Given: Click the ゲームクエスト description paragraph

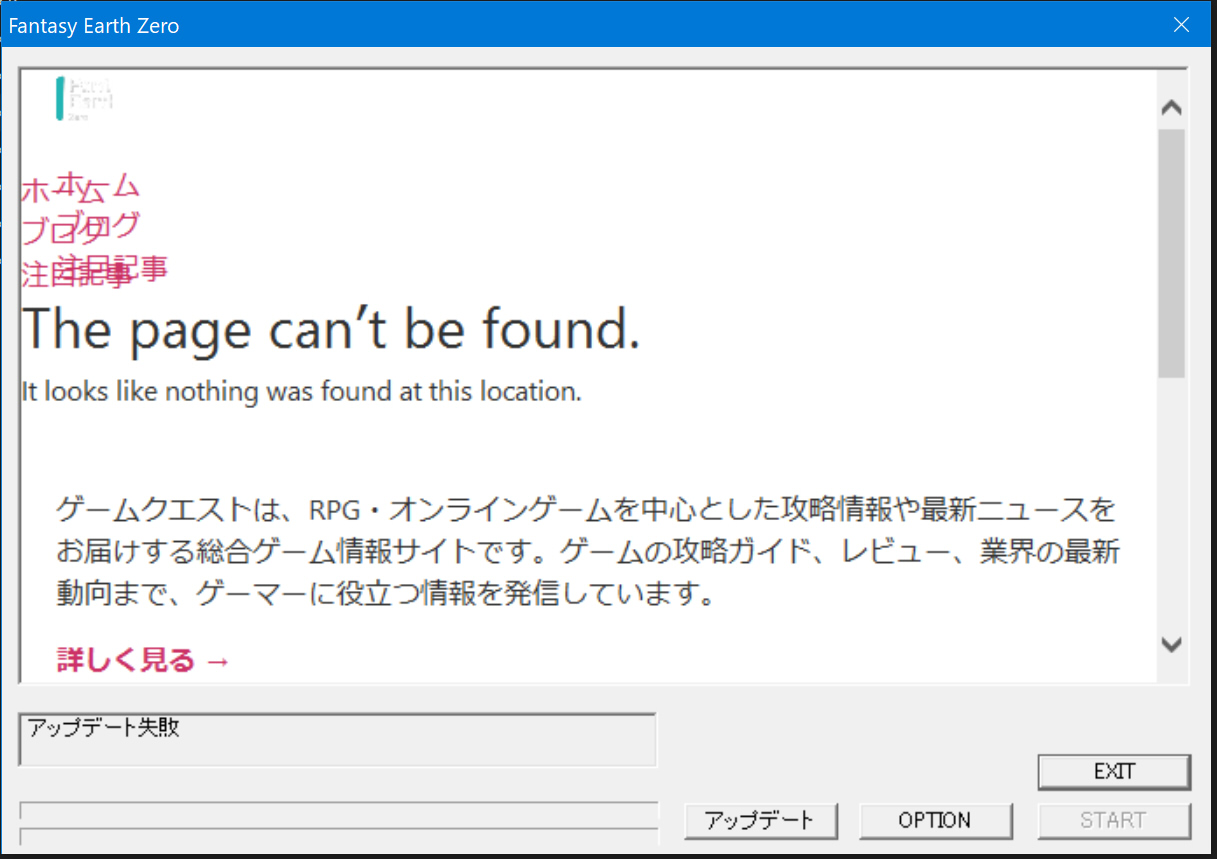Looking at the screenshot, I should [x=587, y=552].
